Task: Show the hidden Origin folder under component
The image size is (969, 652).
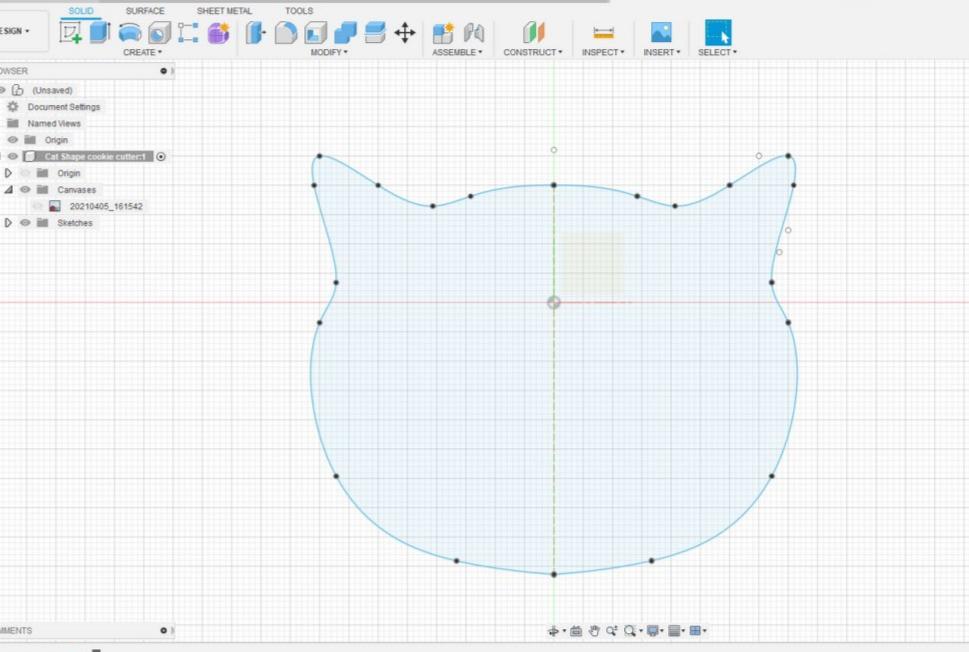Action: (x=25, y=173)
